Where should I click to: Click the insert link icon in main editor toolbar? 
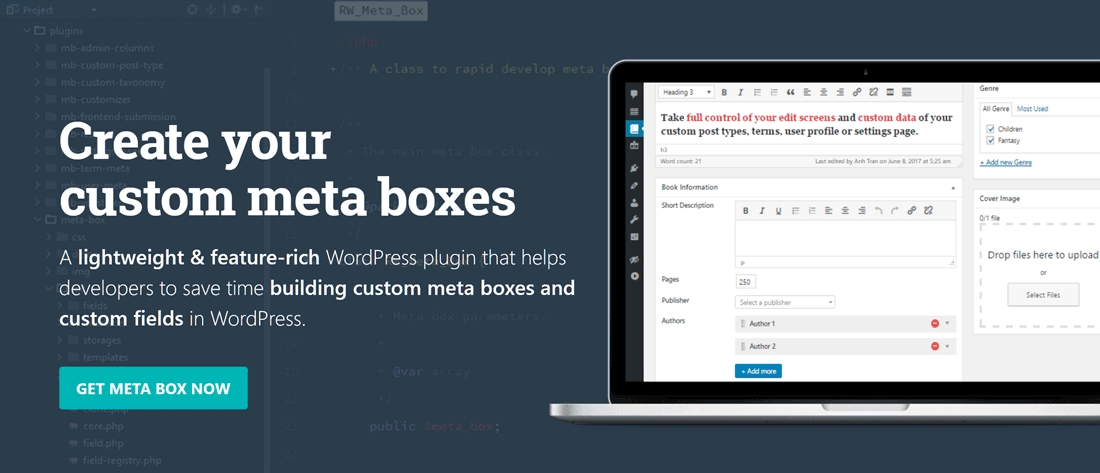point(857,92)
